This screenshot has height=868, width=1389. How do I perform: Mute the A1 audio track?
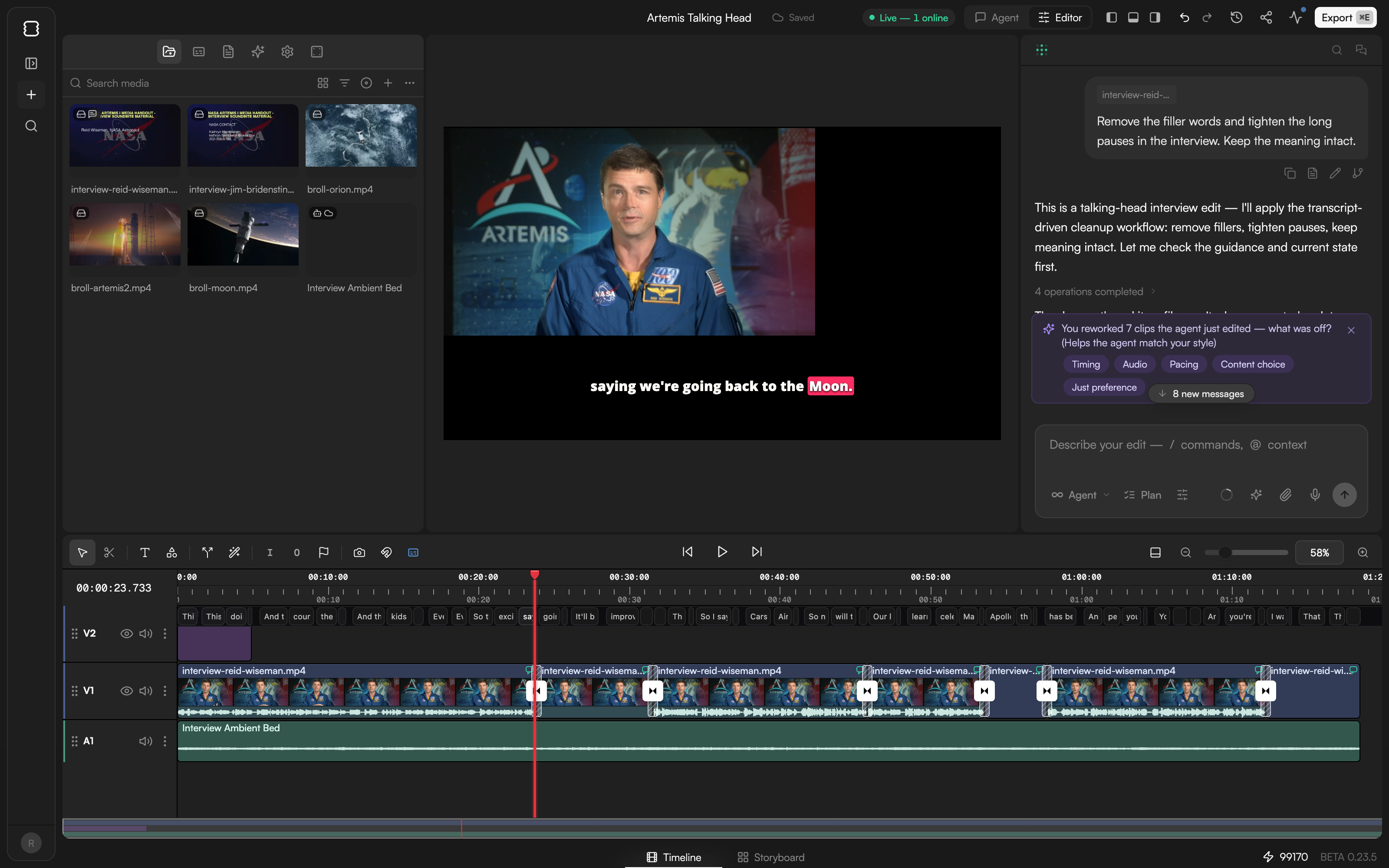(x=146, y=741)
